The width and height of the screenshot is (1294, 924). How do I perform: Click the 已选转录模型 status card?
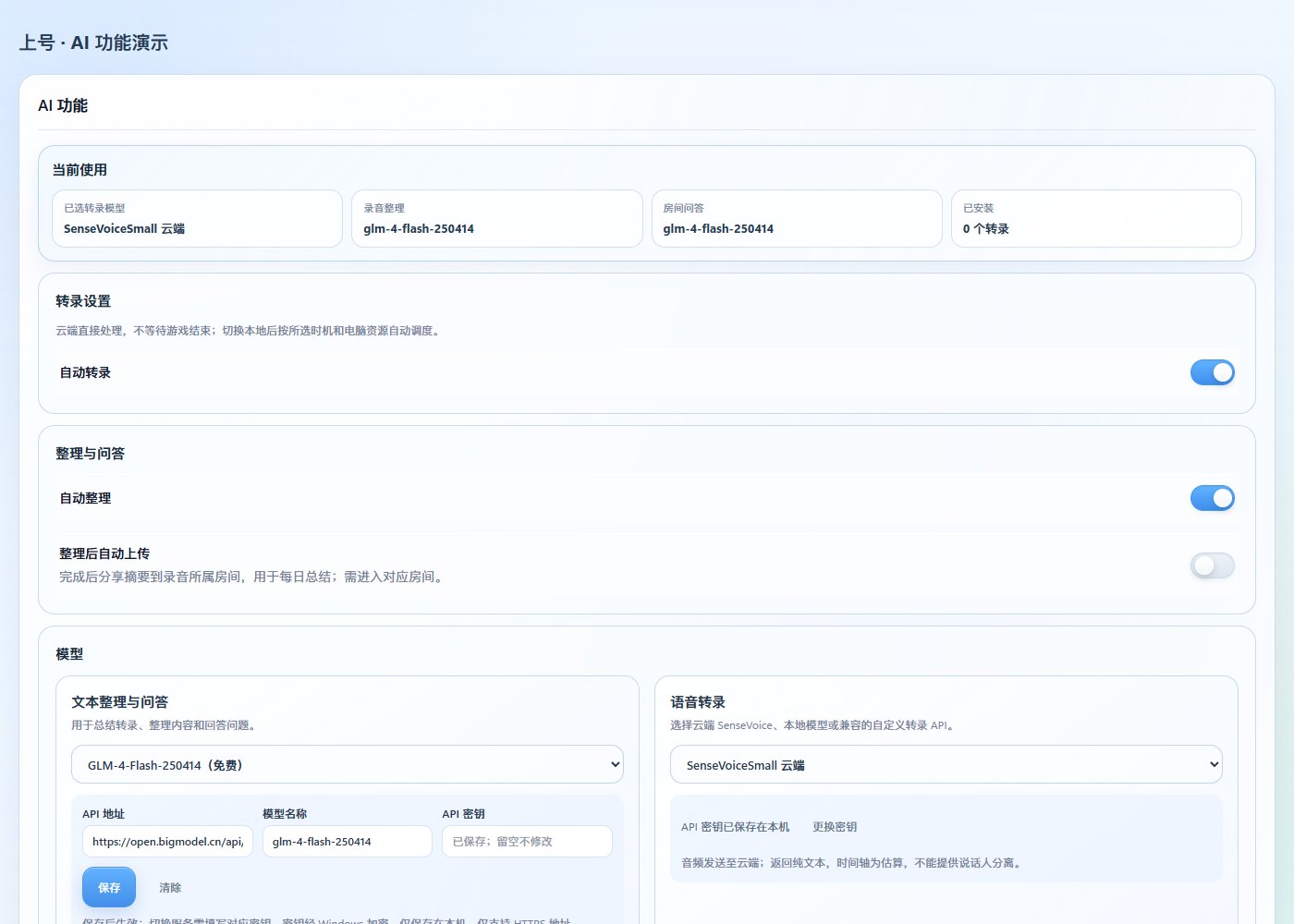pyautogui.click(x=197, y=219)
